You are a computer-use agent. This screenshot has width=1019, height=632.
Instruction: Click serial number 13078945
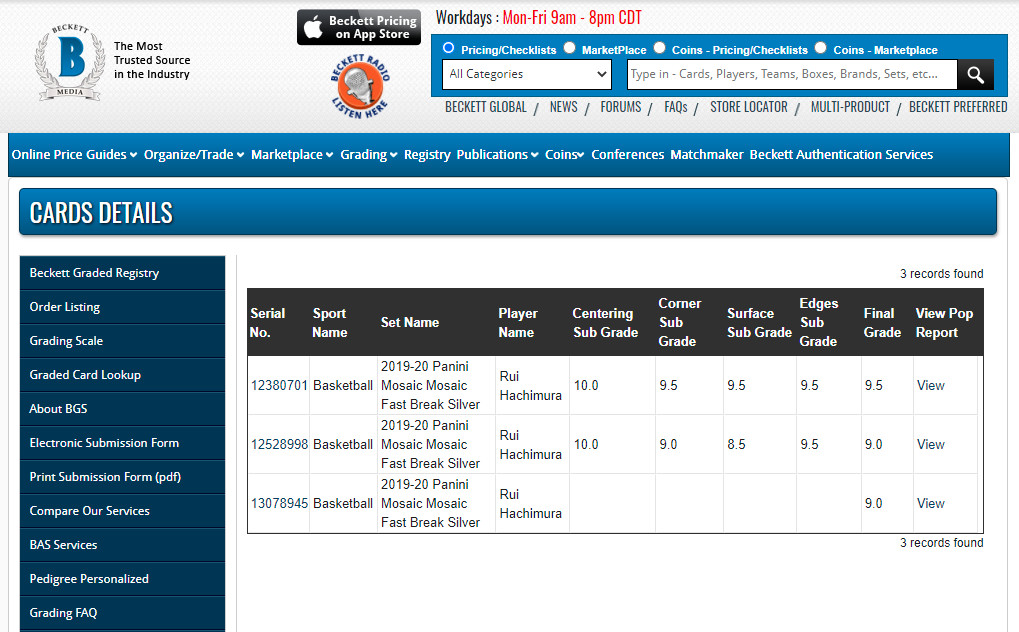[279, 503]
